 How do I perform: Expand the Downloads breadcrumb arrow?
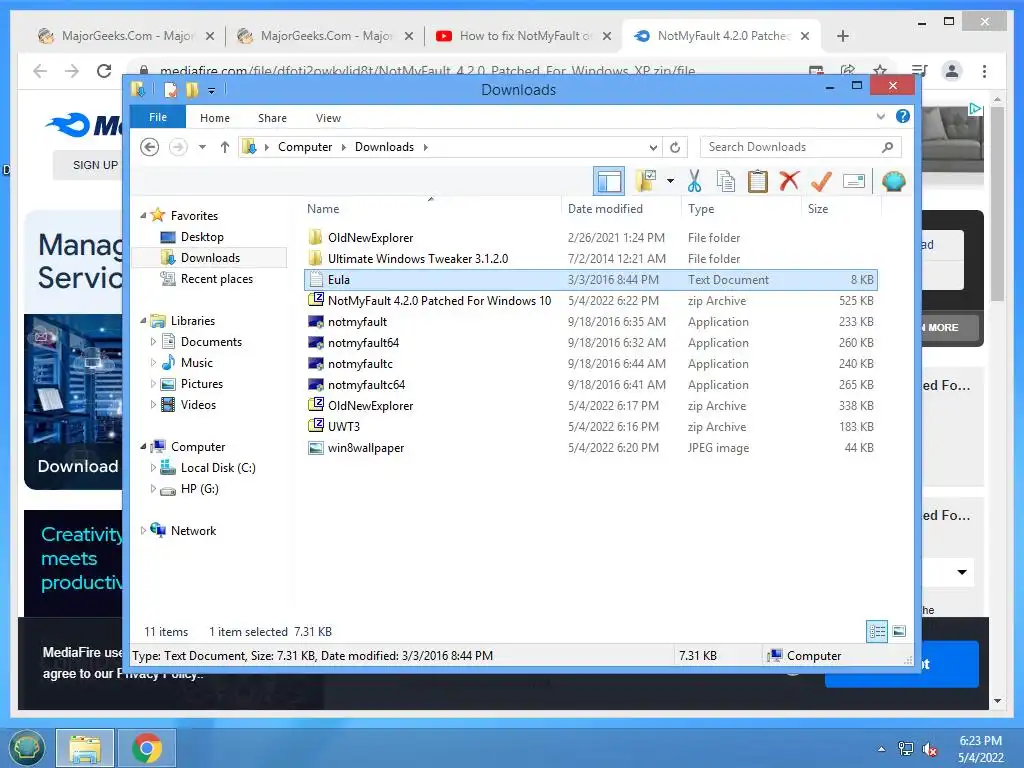(x=426, y=147)
